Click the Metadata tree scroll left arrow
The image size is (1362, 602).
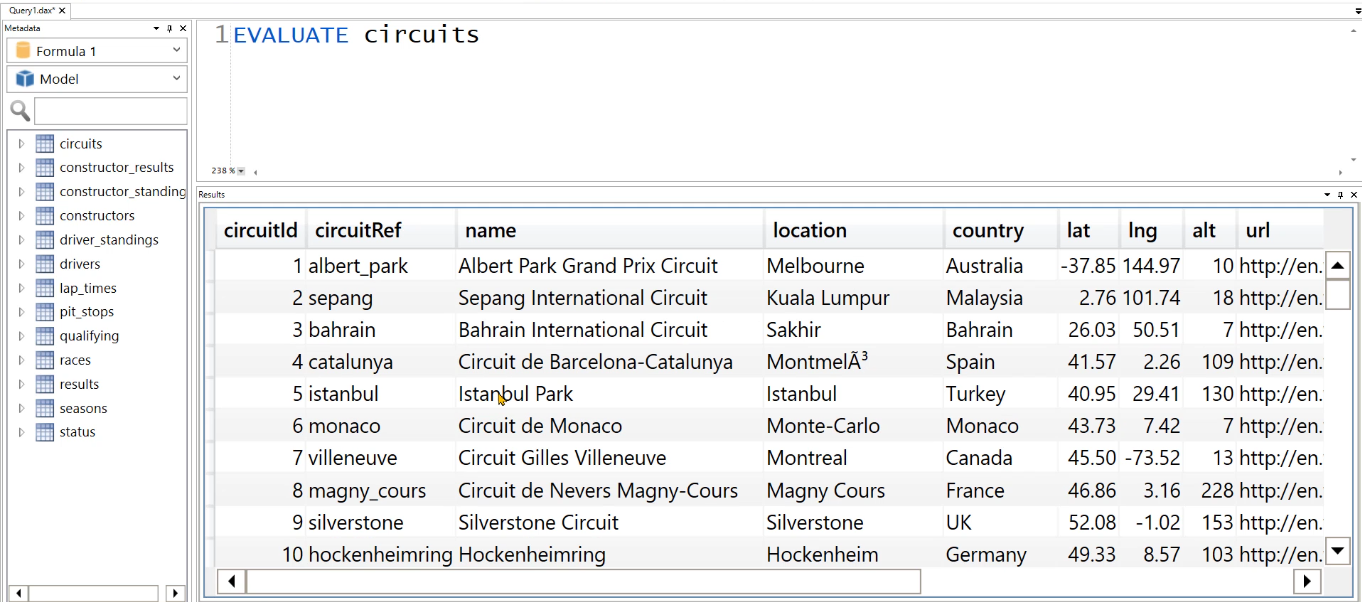coord(19,593)
